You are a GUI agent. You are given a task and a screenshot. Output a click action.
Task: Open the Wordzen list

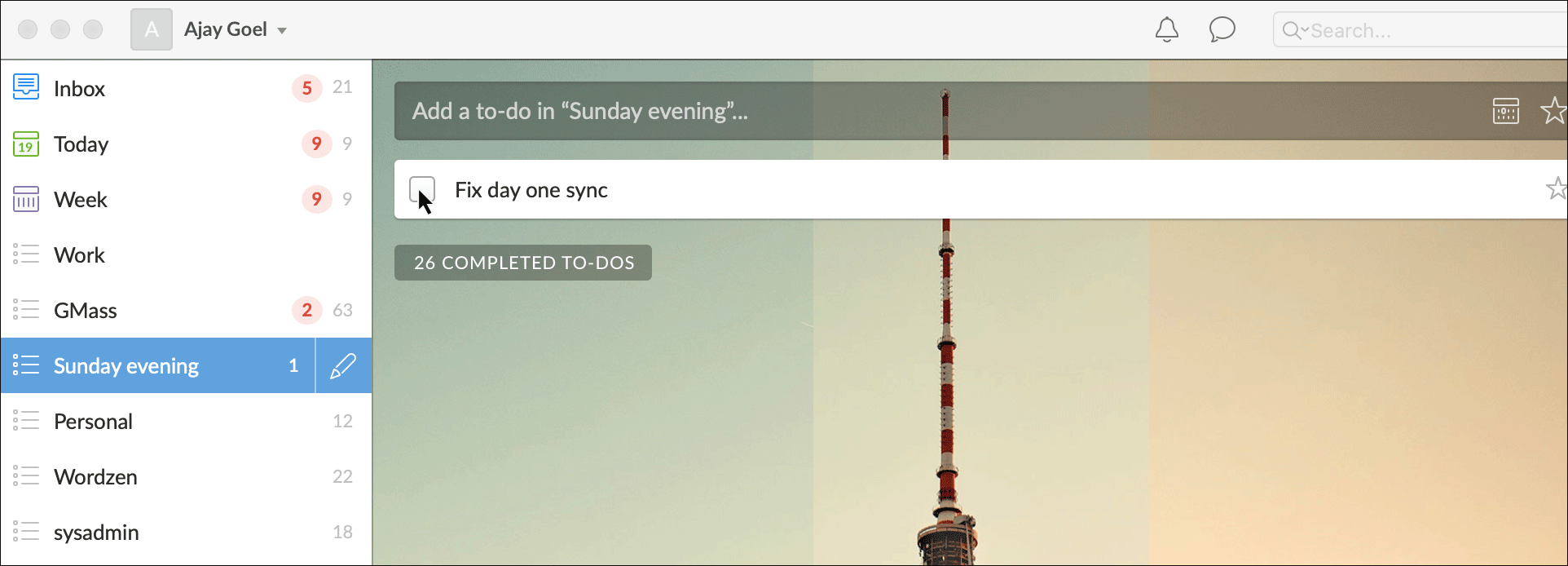coord(95,477)
